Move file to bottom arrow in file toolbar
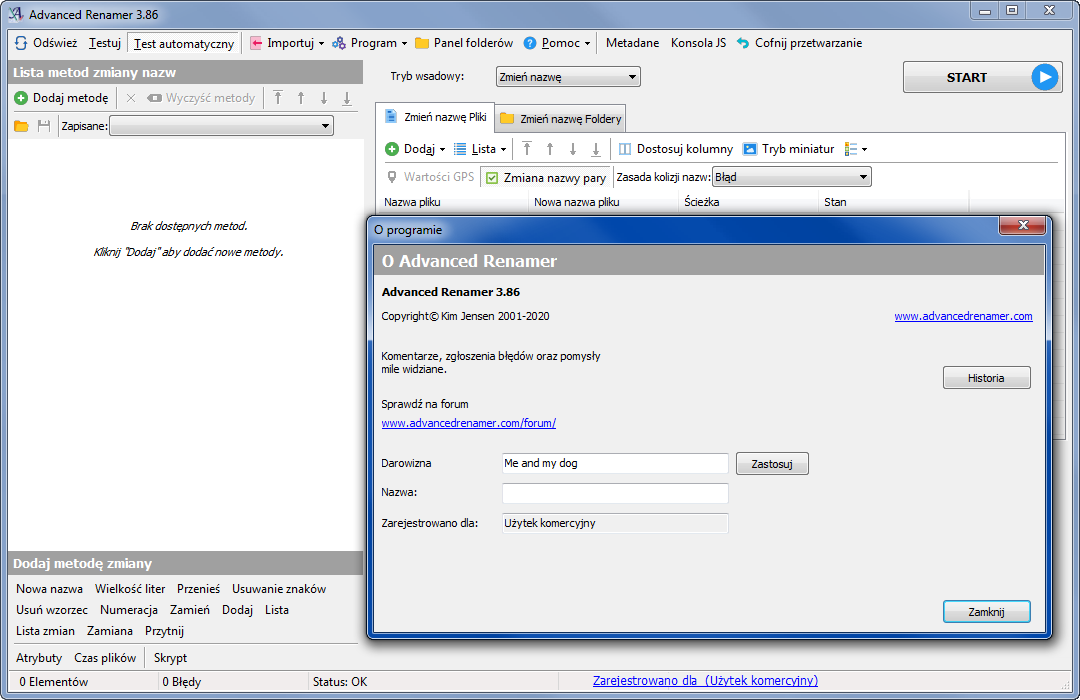 pyautogui.click(x=596, y=149)
